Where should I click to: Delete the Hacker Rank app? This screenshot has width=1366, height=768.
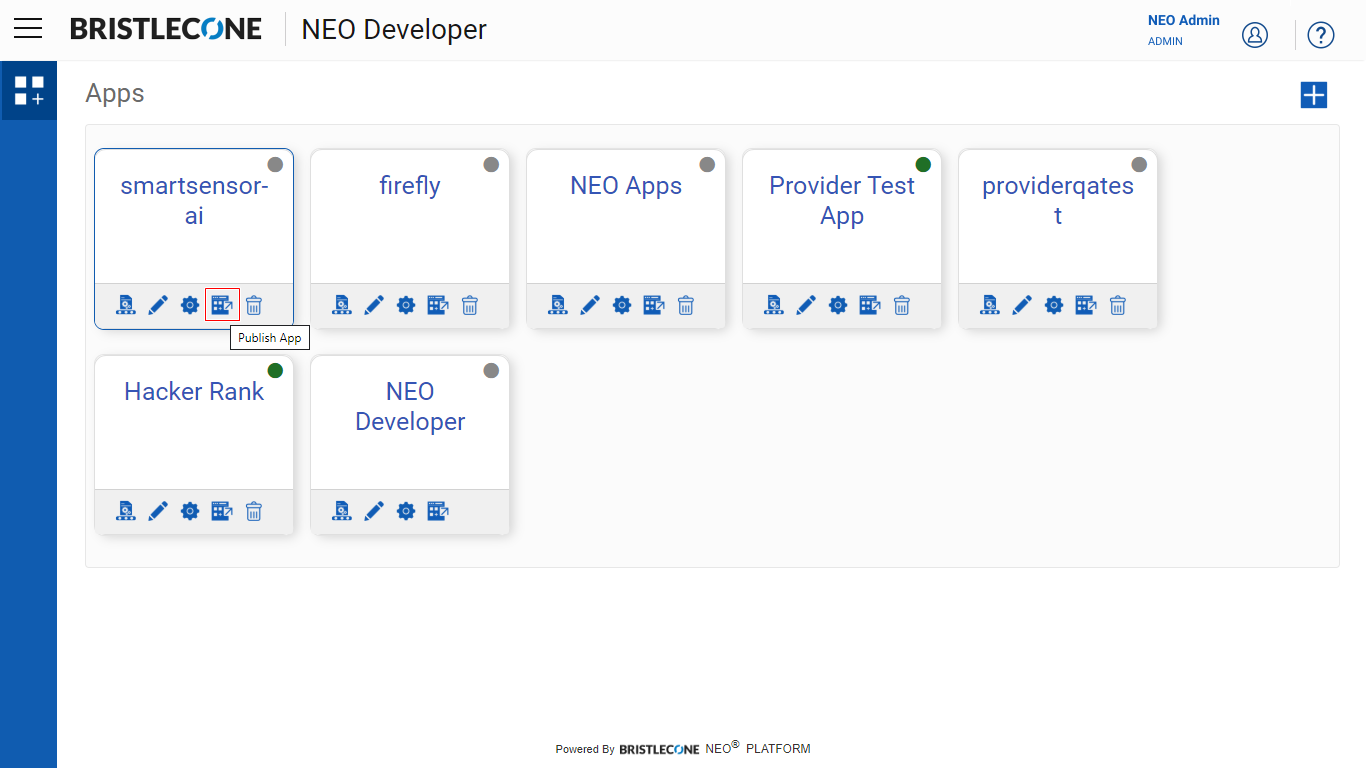[254, 511]
